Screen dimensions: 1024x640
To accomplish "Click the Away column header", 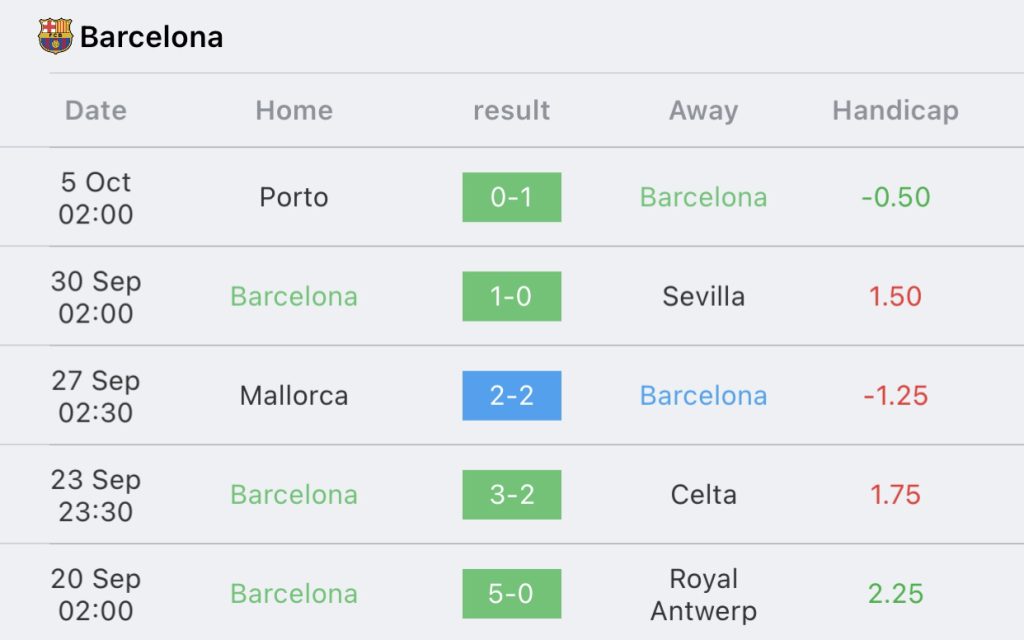I will (x=703, y=110).
